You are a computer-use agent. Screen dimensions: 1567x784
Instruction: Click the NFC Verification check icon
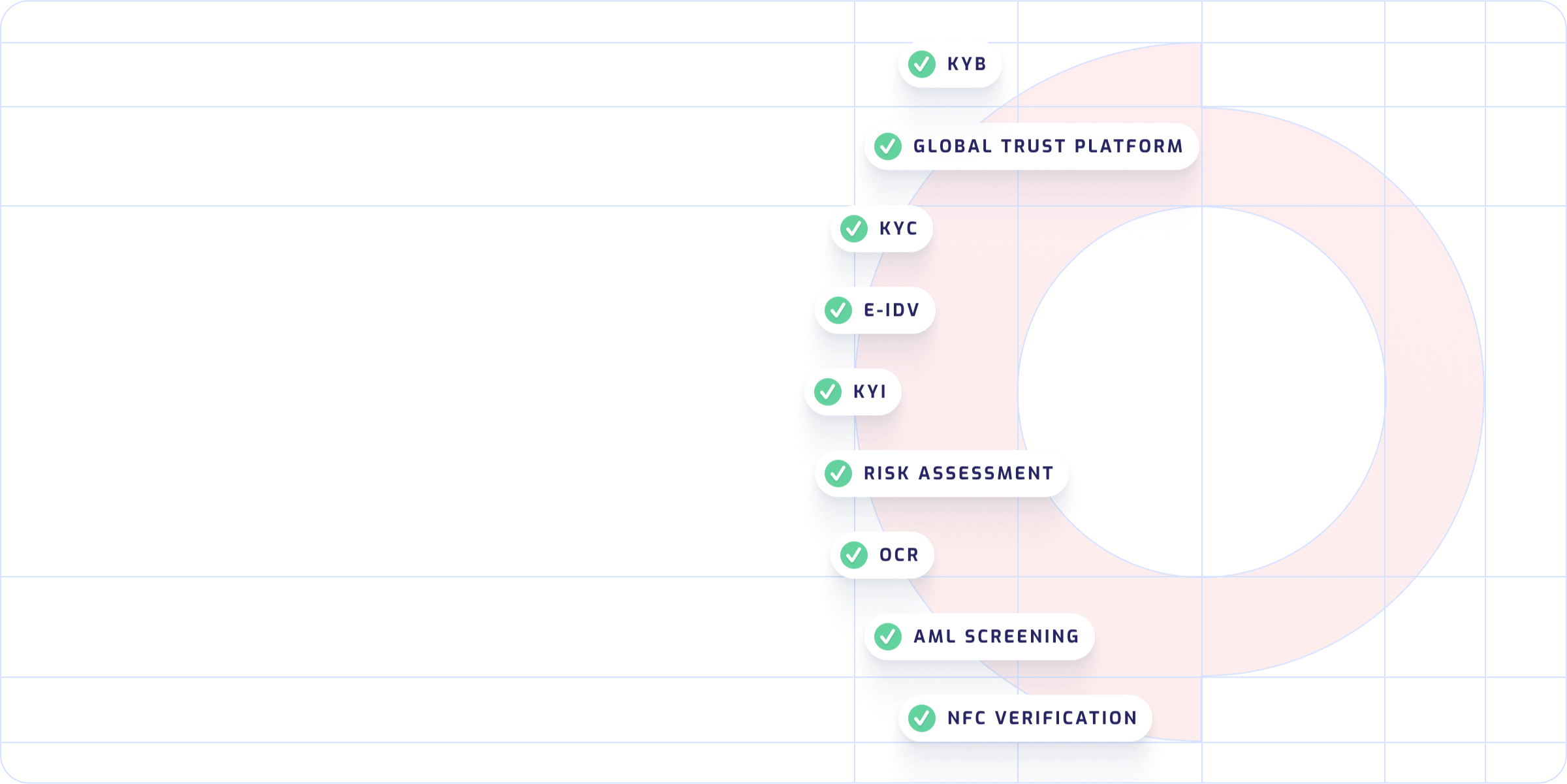click(922, 718)
